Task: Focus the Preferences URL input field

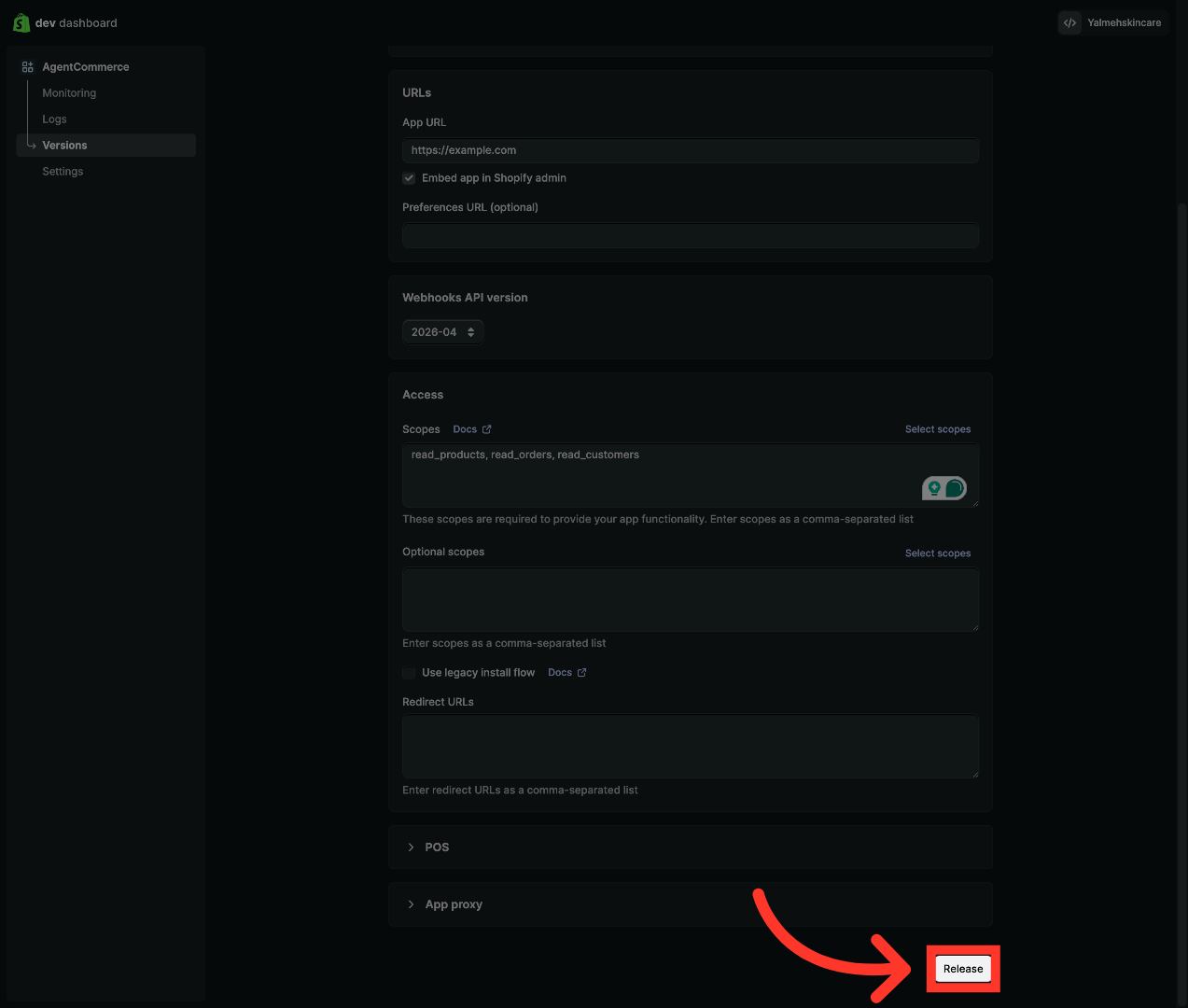Action: pos(691,235)
